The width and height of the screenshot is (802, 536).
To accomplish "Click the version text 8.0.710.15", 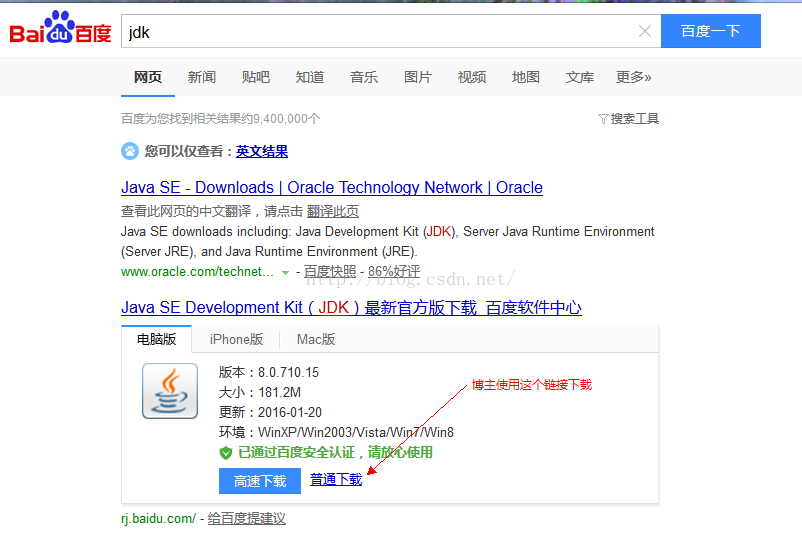I will (288, 372).
